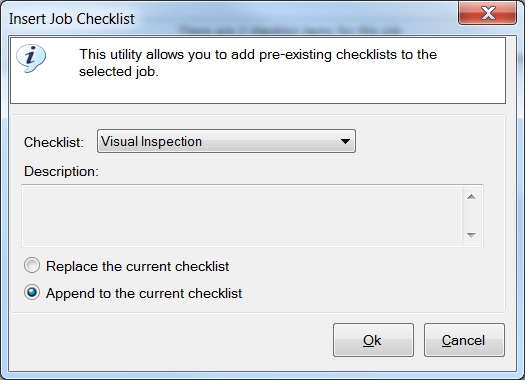Confirm with the Ok button
This screenshot has width=525, height=380.
click(x=373, y=340)
